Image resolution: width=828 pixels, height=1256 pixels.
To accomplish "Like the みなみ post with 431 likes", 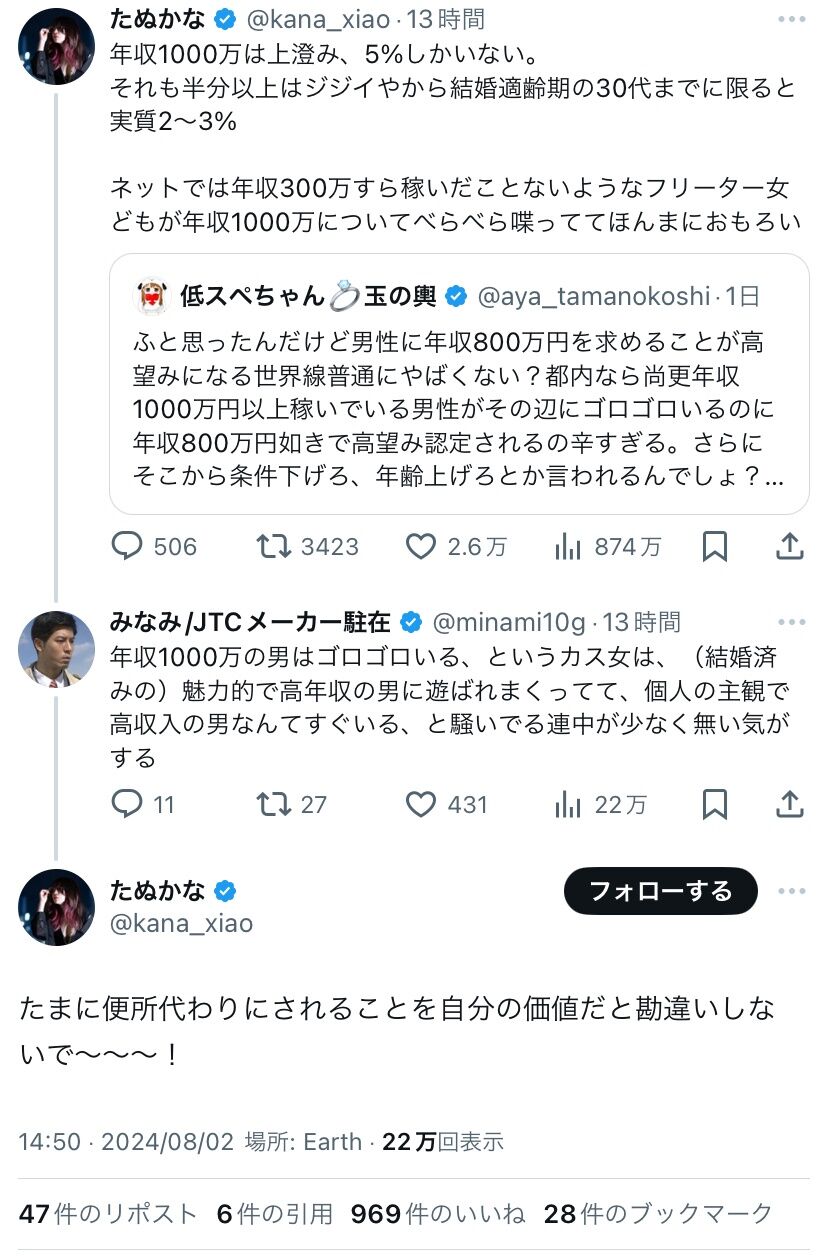I will (x=421, y=804).
